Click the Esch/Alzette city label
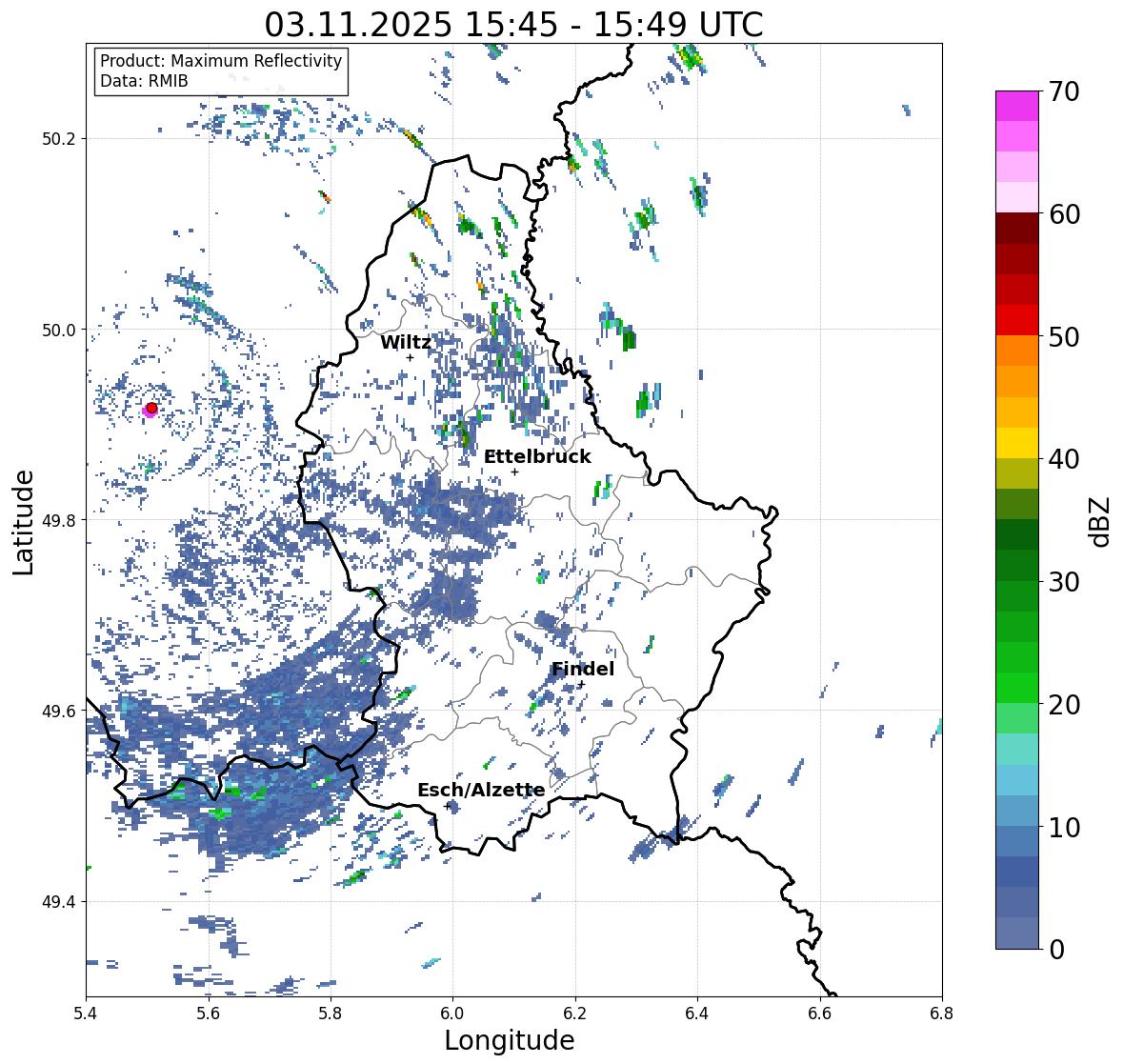This screenshot has height=1064, width=1123. (481, 790)
